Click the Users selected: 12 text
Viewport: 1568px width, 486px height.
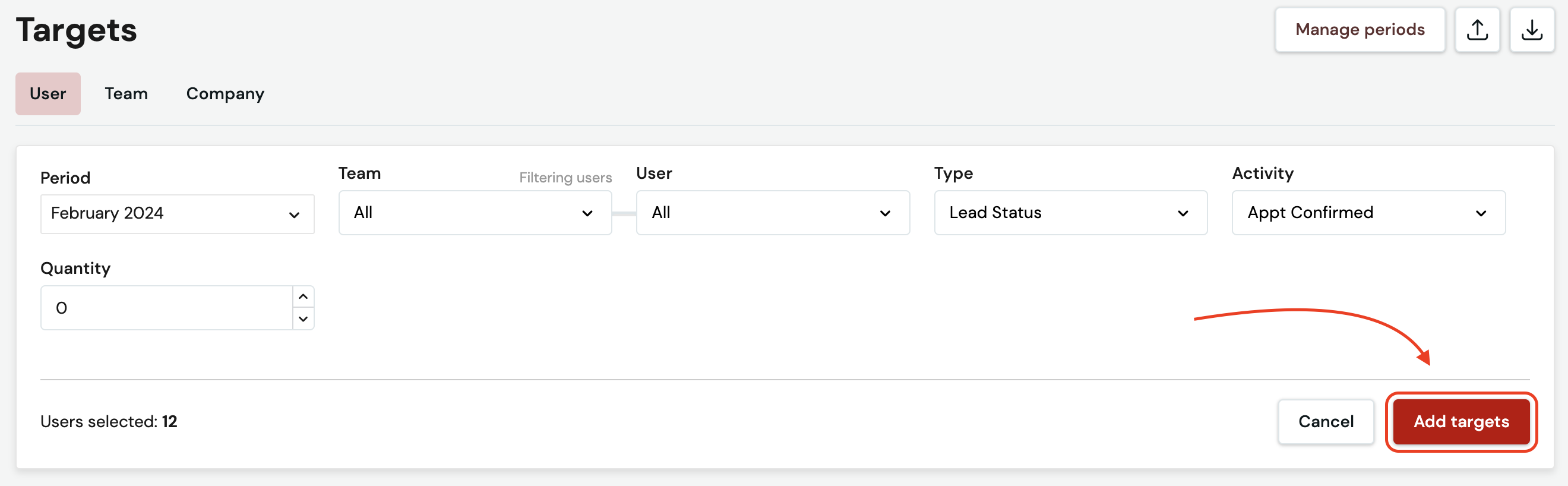[x=109, y=421]
